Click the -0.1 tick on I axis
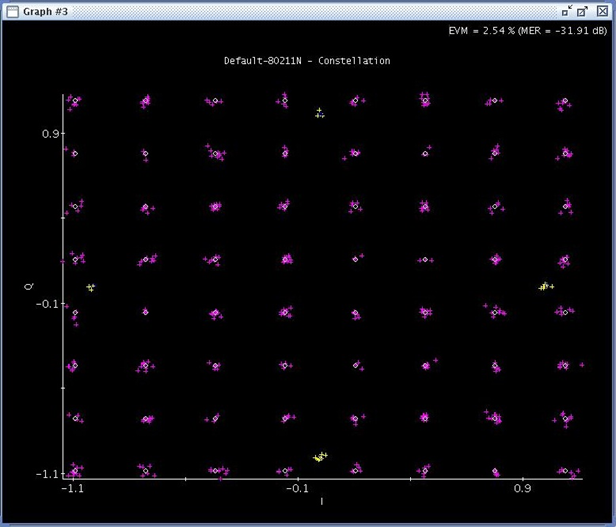This screenshot has height=527, width=616. 297,488
